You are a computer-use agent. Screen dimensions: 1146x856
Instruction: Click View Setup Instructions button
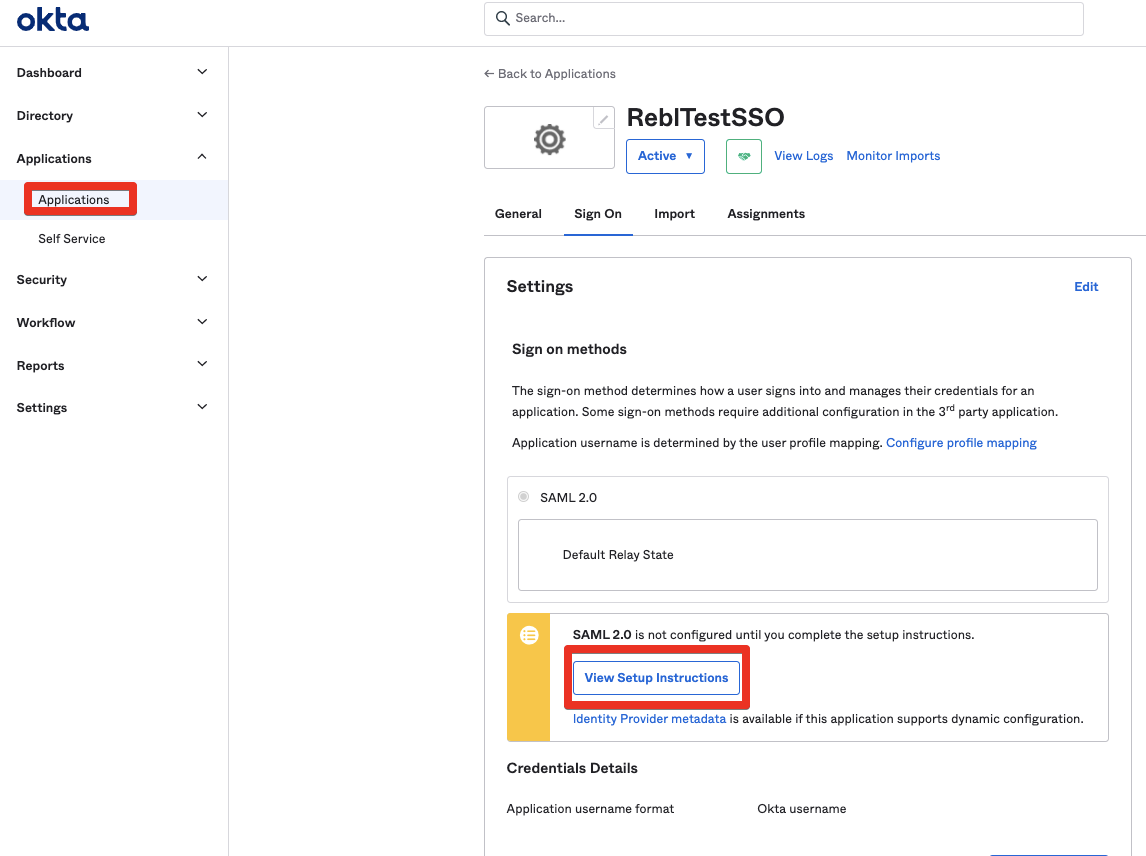pos(656,678)
